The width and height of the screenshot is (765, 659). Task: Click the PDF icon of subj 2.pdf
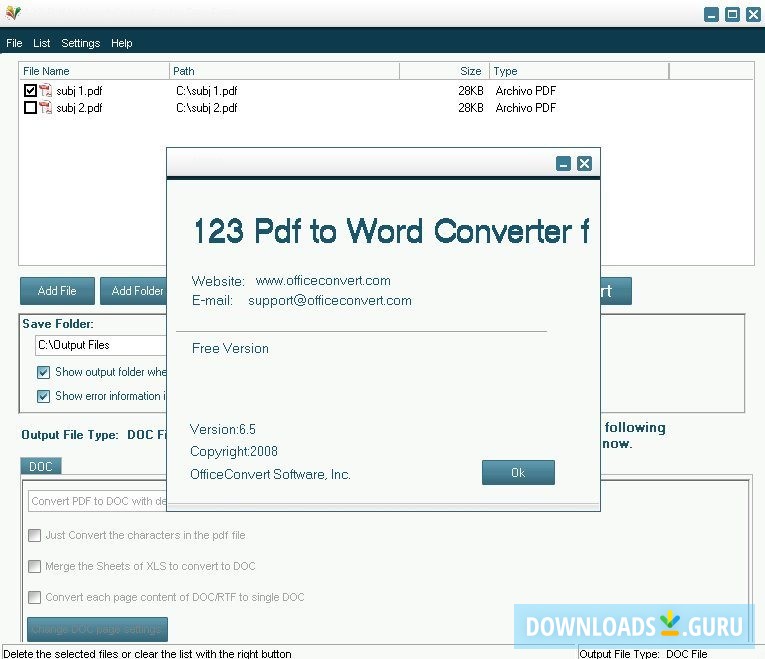[45, 107]
